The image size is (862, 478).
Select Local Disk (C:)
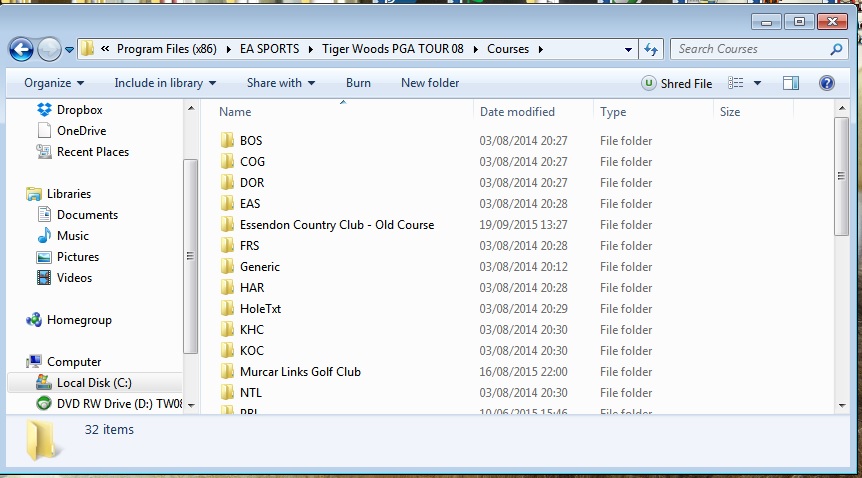pyautogui.click(x=95, y=383)
